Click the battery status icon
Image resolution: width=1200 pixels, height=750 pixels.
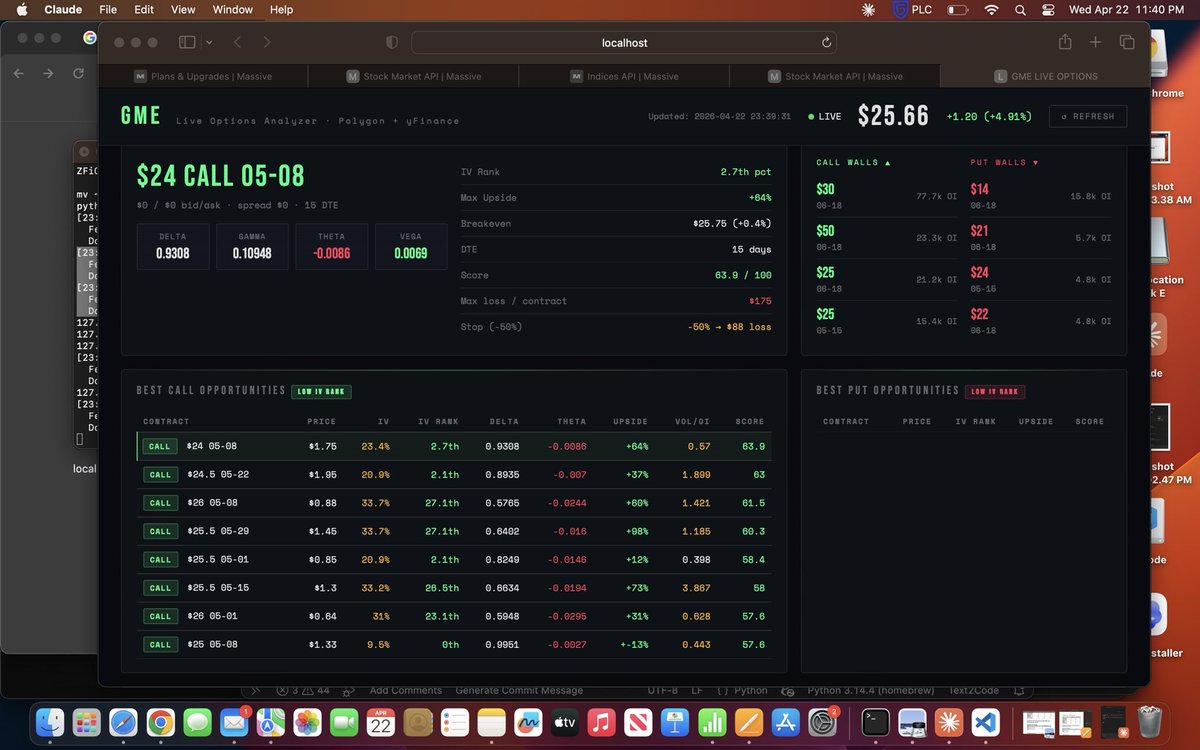pyautogui.click(x=957, y=9)
